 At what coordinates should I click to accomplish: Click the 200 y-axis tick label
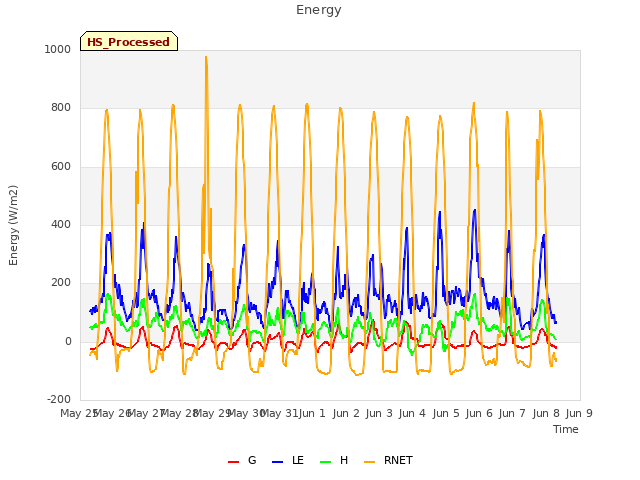coord(61,283)
